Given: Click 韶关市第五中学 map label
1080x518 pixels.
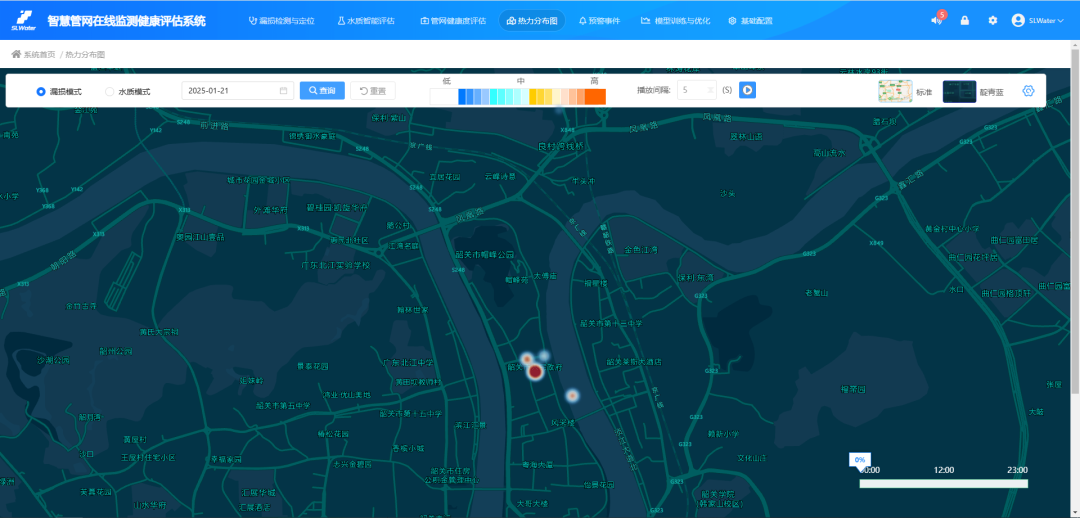Looking at the screenshot, I should point(281,406).
